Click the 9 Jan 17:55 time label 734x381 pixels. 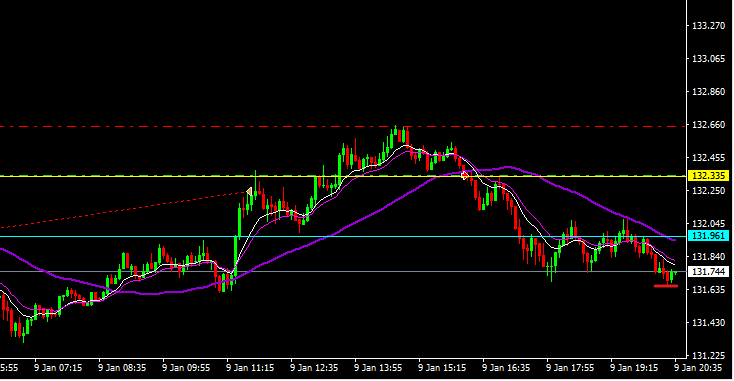[x=570, y=368]
